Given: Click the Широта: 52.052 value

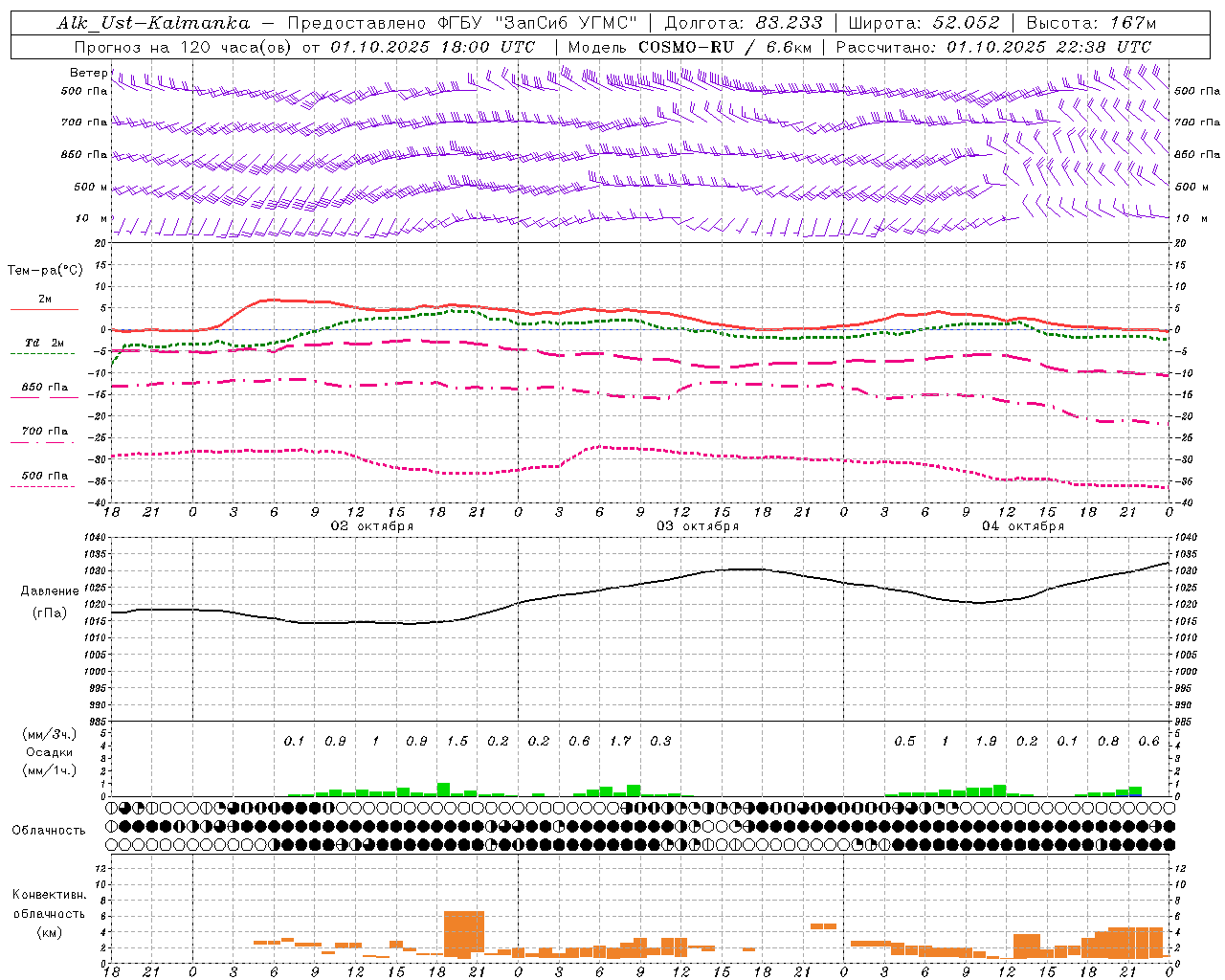Looking at the screenshot, I should coord(924,24).
